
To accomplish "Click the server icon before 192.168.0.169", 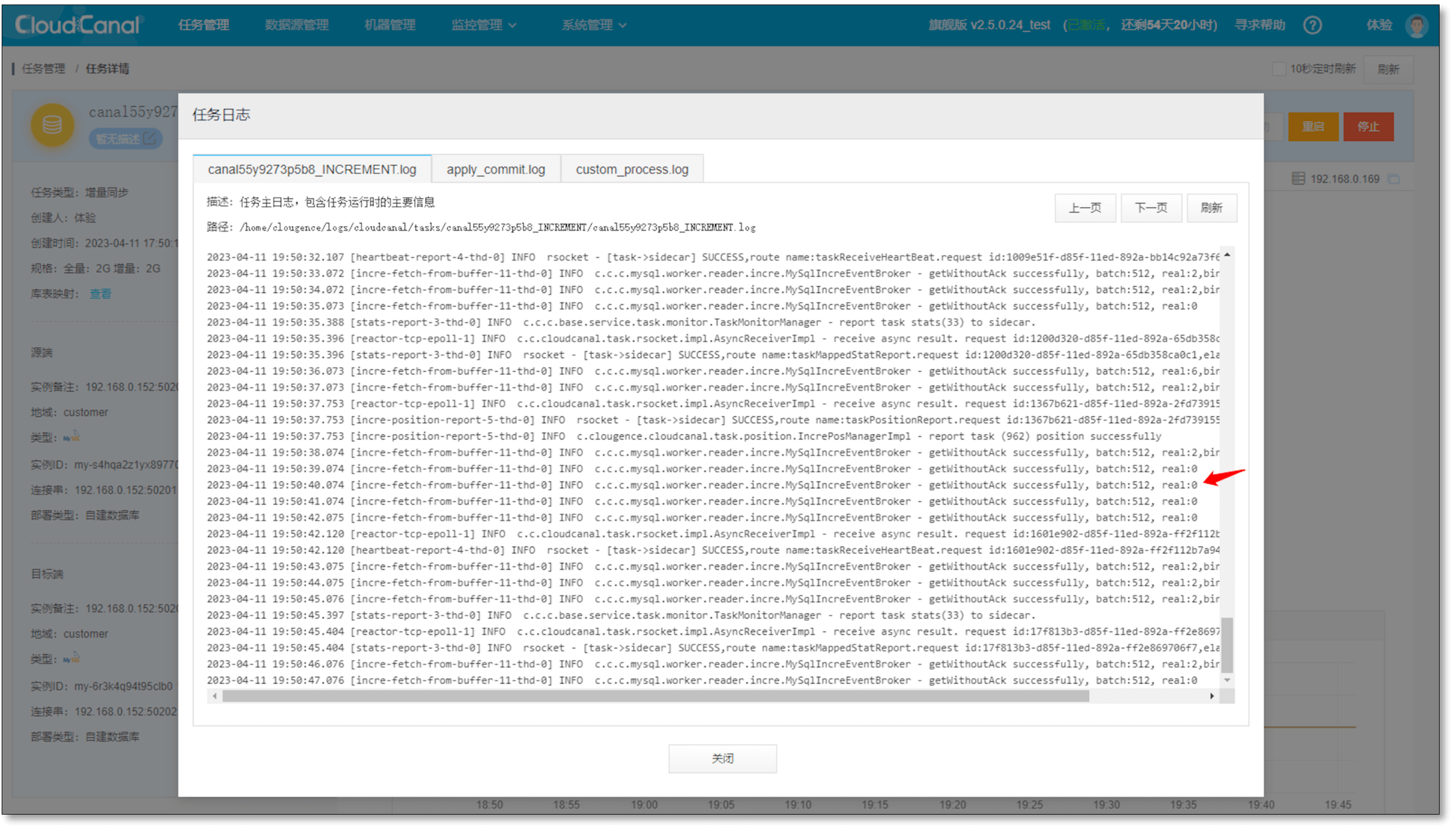I will (x=1297, y=179).
